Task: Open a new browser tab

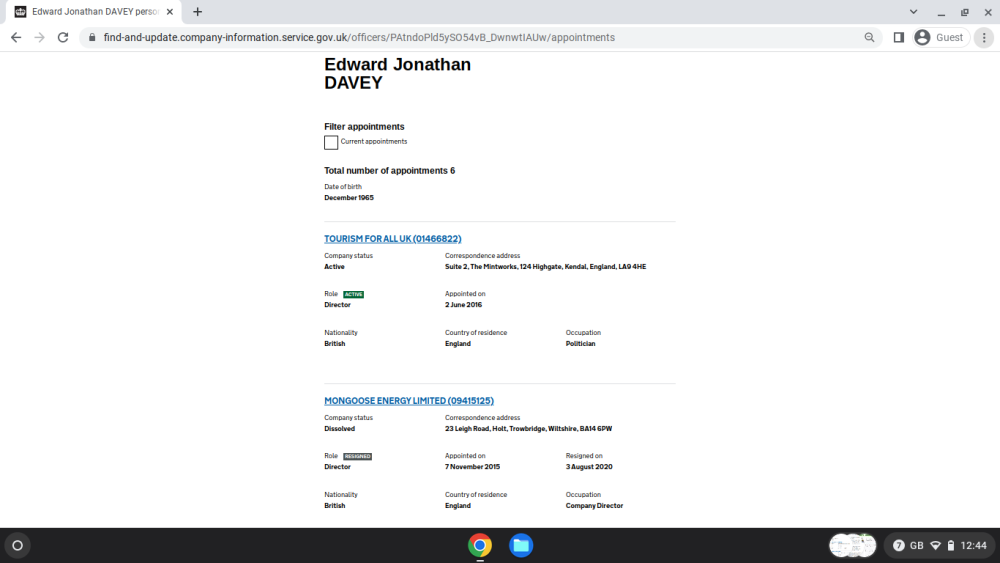Action: click(198, 11)
